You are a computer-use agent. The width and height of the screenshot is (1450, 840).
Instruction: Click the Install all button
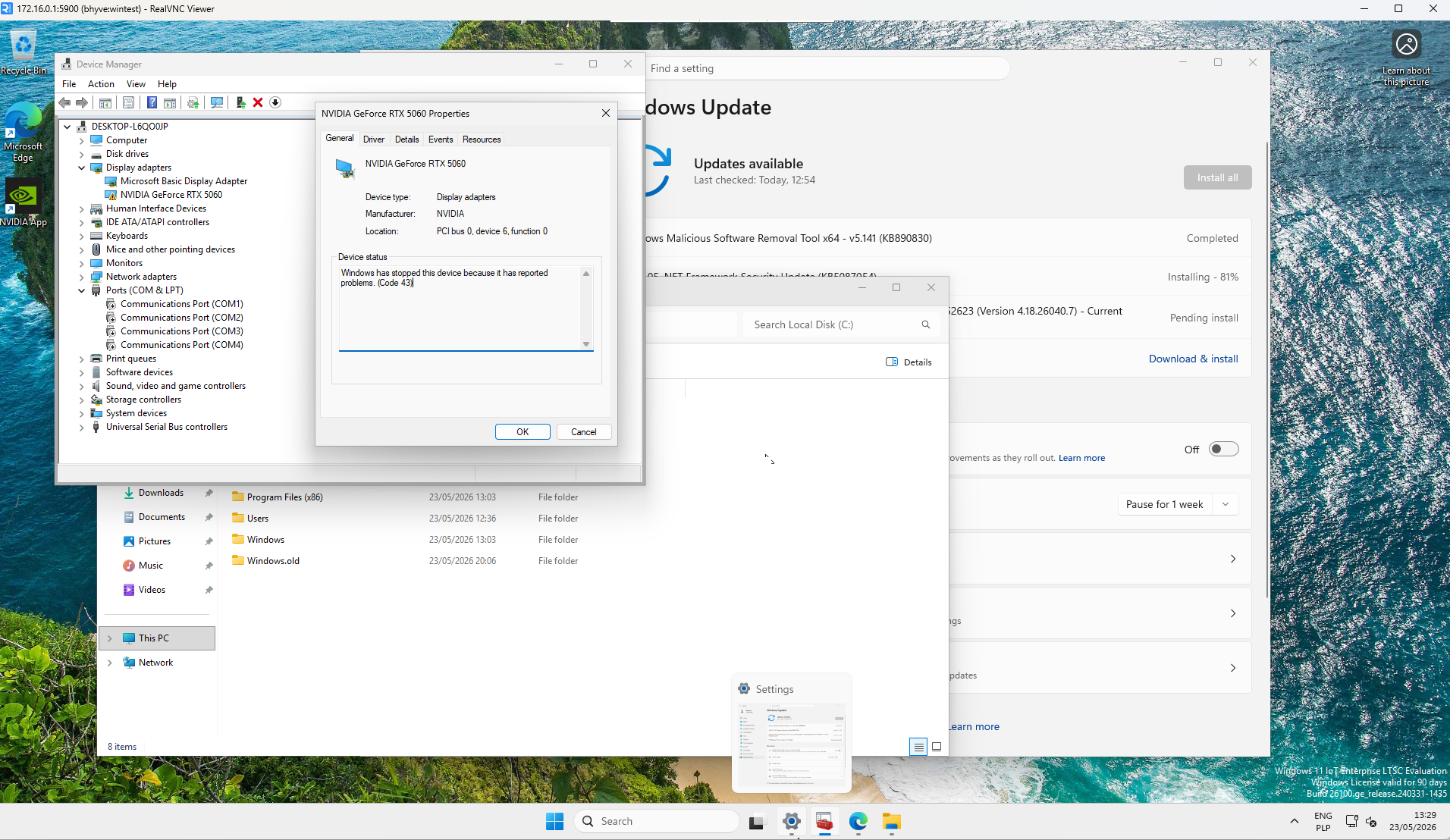pos(1217,177)
